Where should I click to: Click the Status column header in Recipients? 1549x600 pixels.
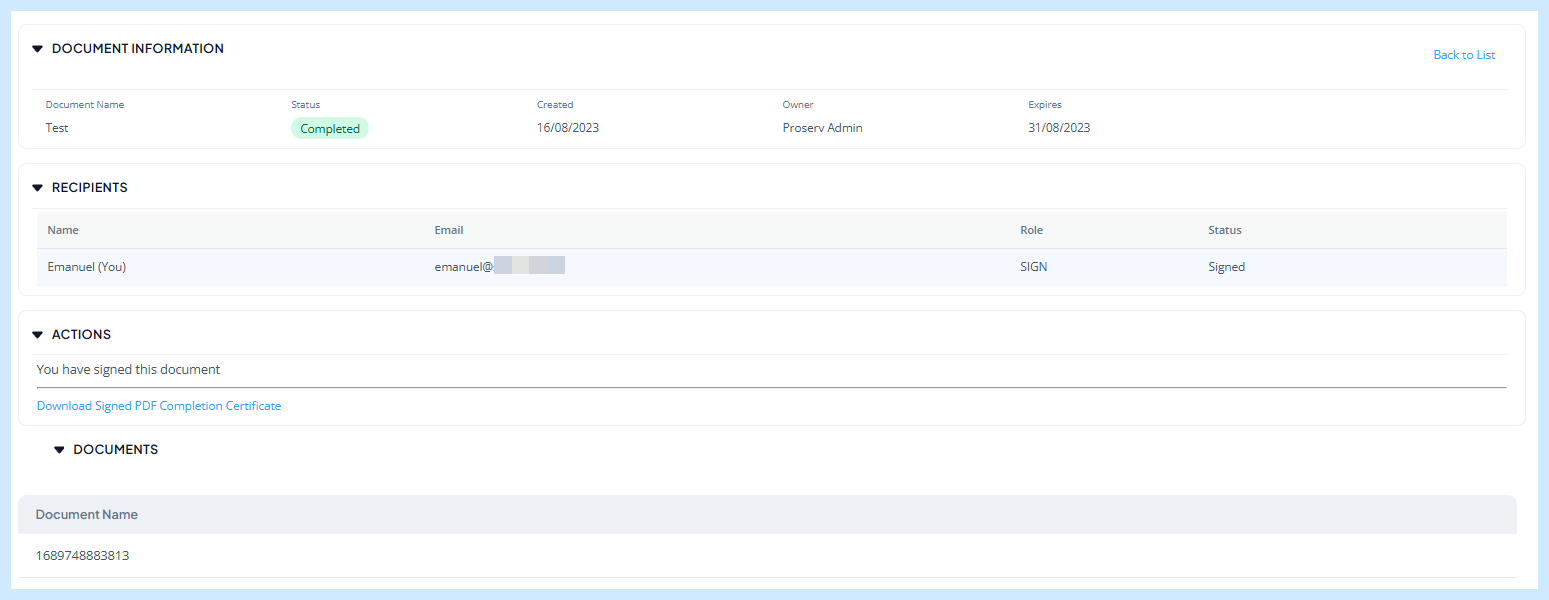(1225, 230)
